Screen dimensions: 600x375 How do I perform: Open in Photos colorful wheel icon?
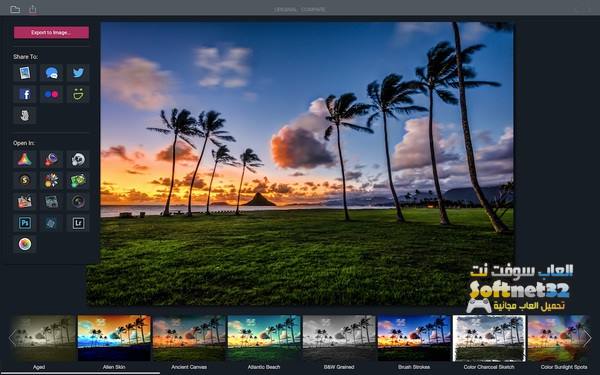[x=25, y=244]
